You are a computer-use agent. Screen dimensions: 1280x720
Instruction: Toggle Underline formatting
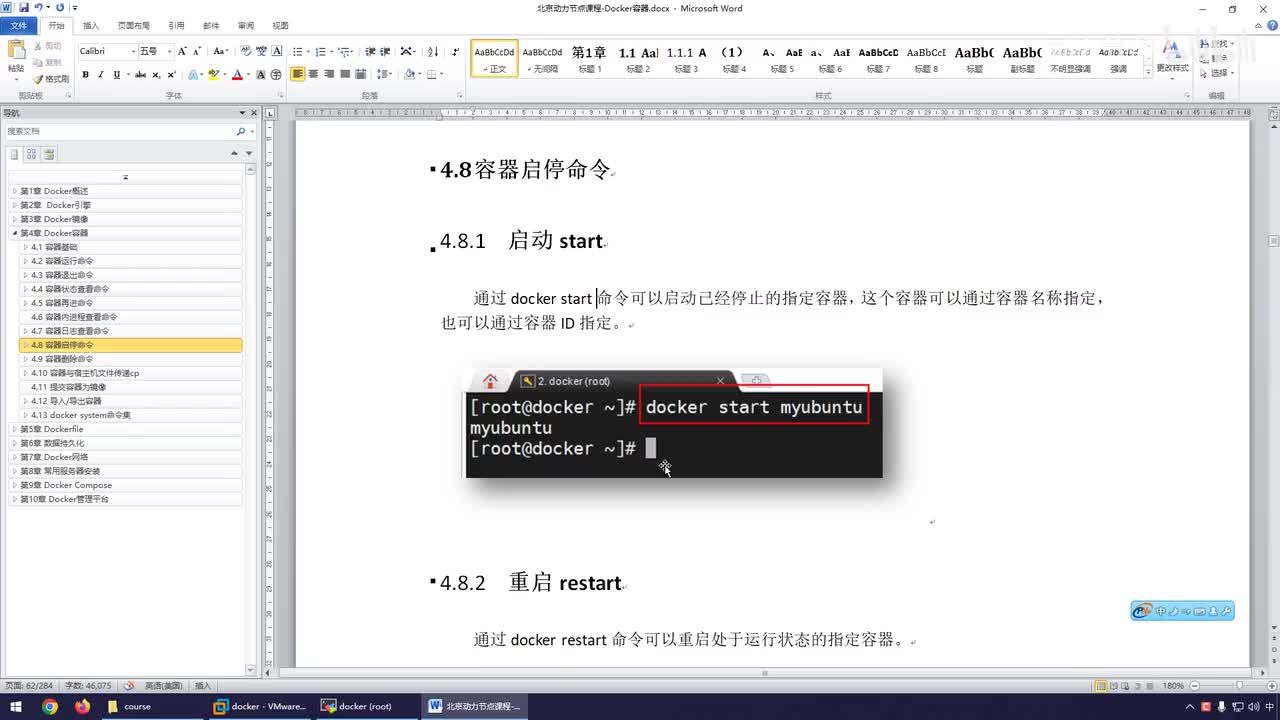(x=116, y=75)
